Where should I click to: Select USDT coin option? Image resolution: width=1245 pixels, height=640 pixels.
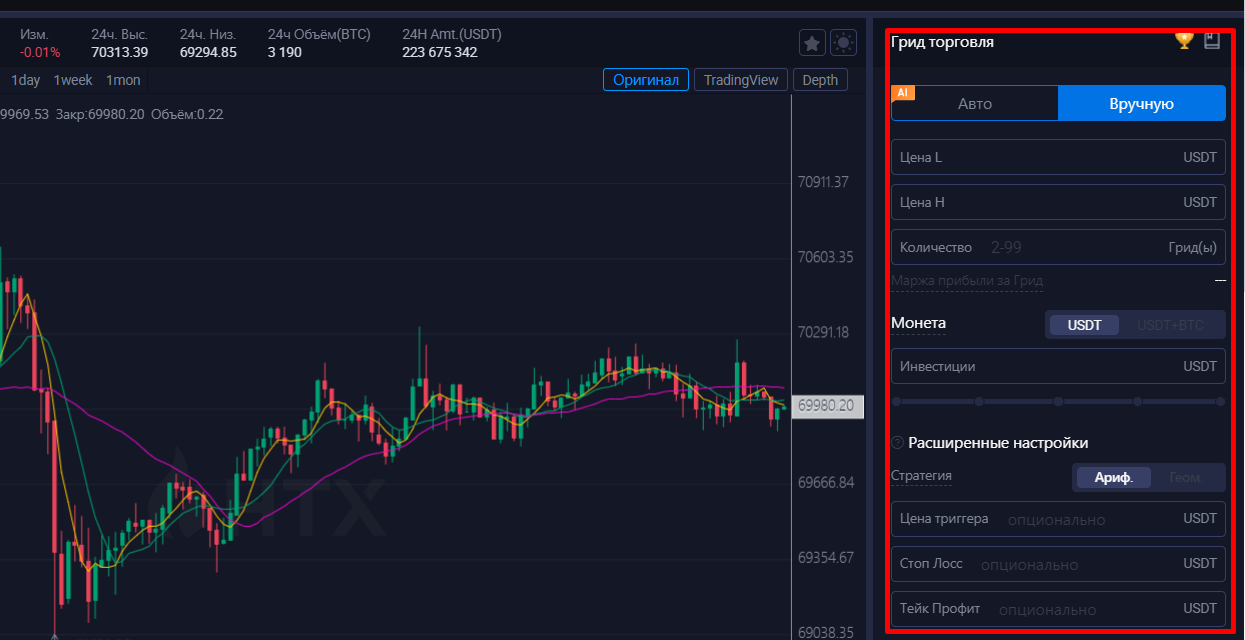[1084, 325]
